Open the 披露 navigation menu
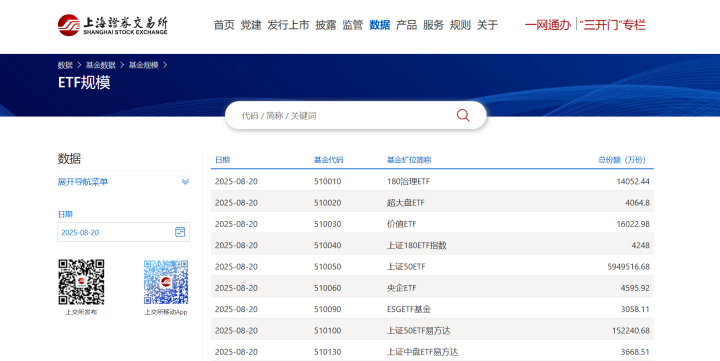This screenshot has height=361, width=720. [x=326, y=25]
